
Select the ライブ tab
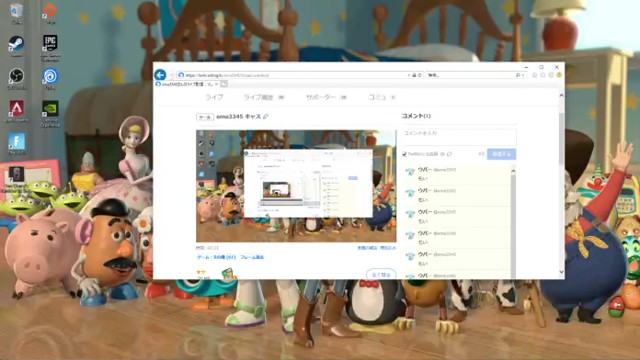tap(214, 97)
